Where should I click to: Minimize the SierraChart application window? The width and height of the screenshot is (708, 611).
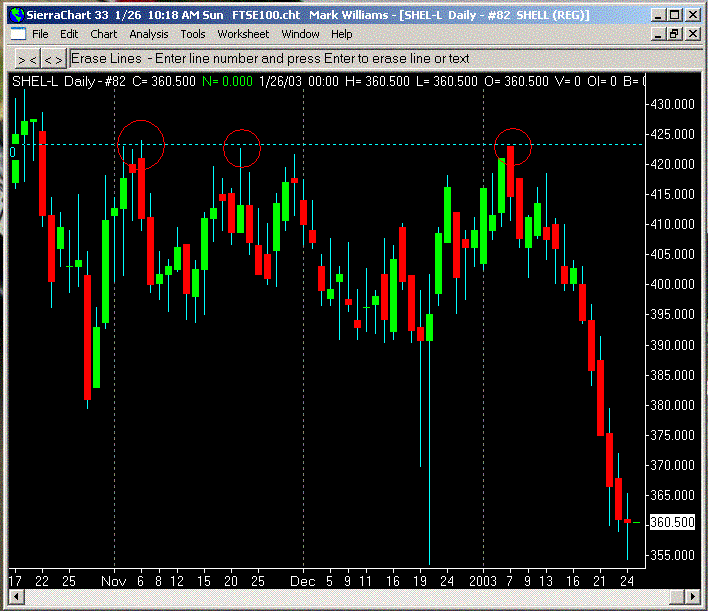coord(658,15)
